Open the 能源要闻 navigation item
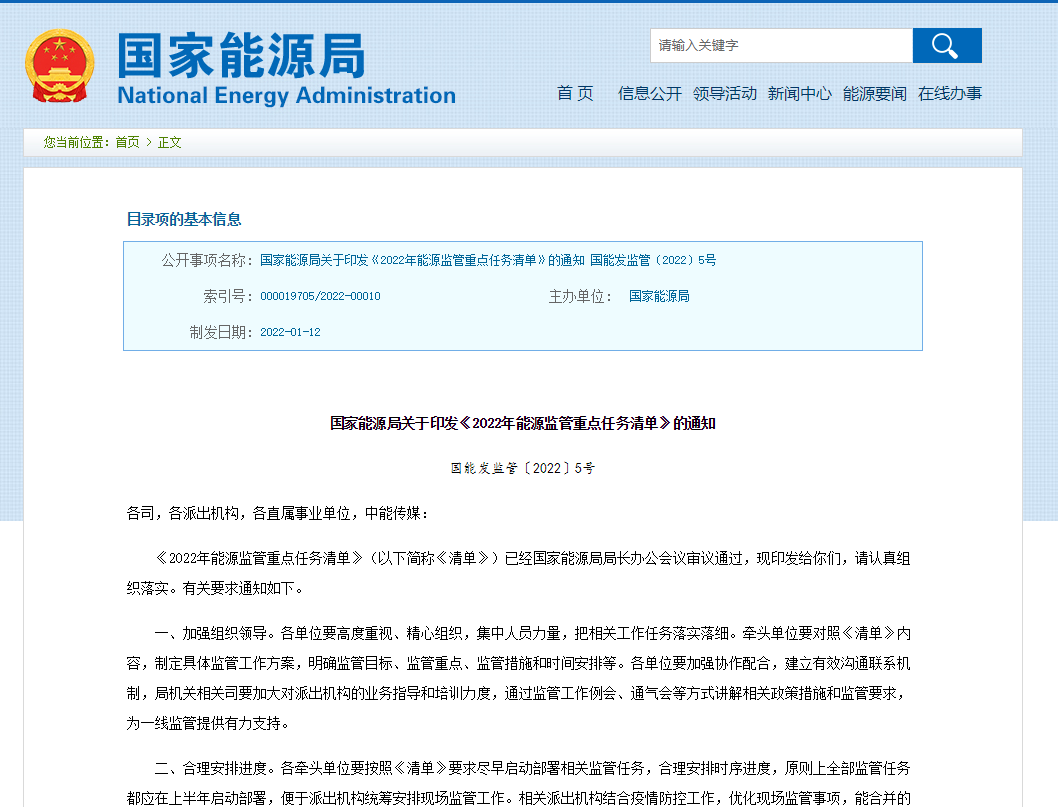The height and width of the screenshot is (807, 1058). point(874,93)
